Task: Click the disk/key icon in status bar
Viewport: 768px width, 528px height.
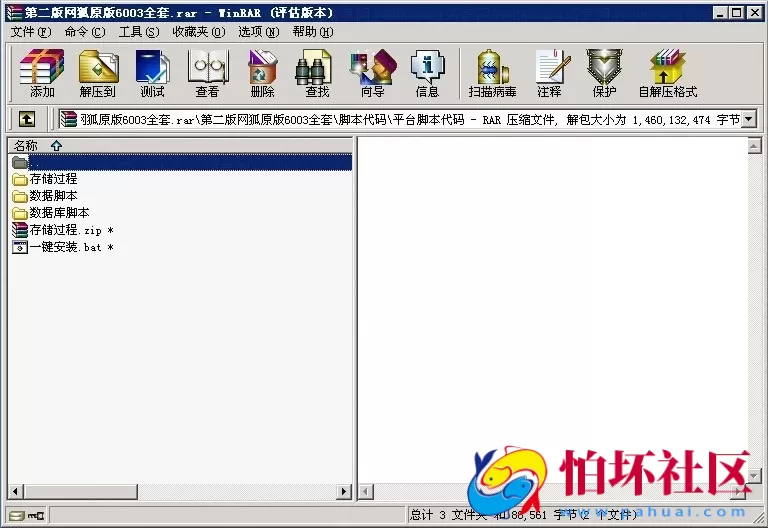Action: point(26,515)
